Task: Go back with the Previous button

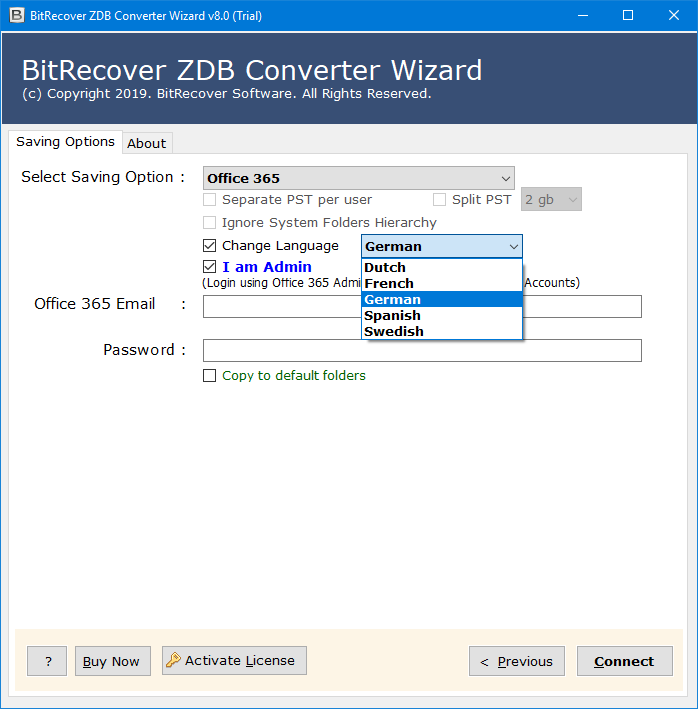Action: tap(516, 661)
